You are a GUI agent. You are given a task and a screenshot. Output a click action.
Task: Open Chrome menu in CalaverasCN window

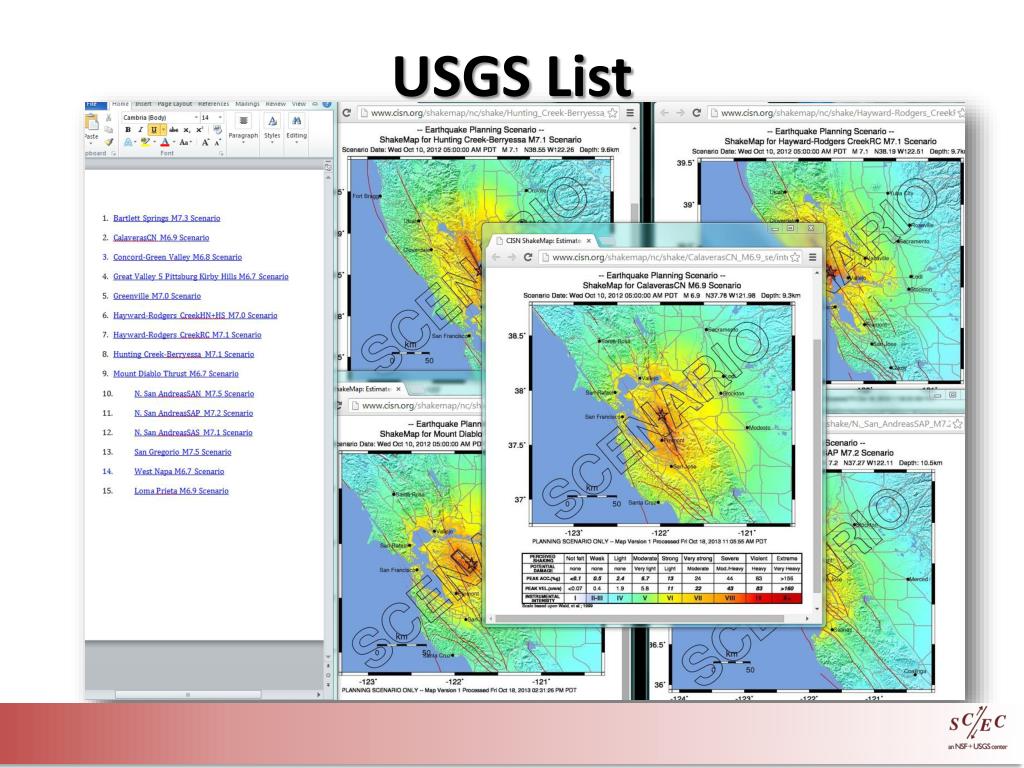[812, 257]
